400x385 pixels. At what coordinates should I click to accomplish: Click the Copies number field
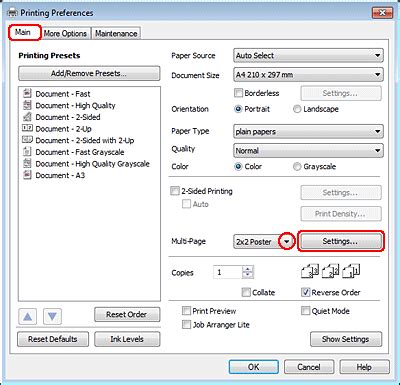228,272
